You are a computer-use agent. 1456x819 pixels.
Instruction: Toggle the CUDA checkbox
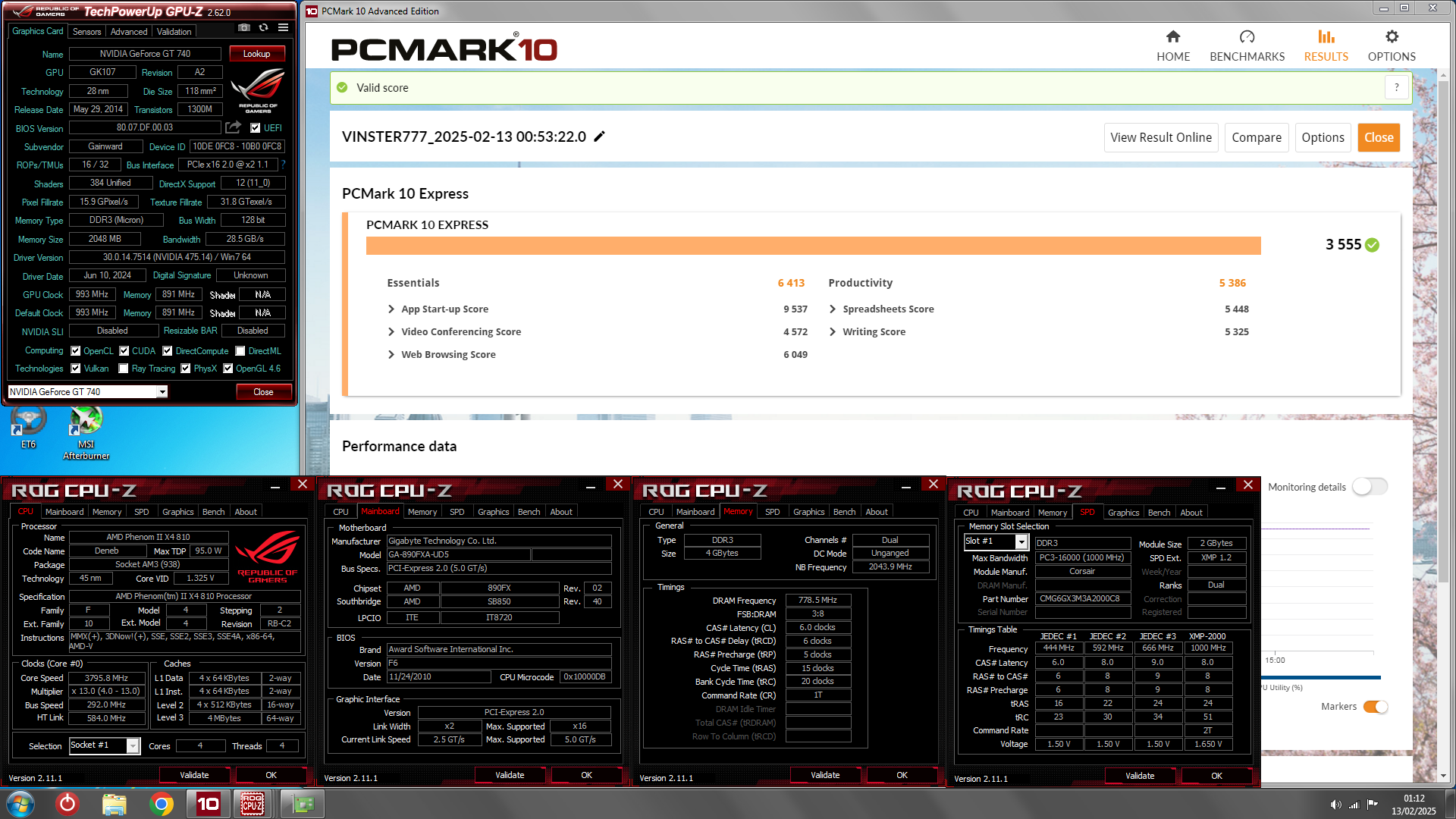pyautogui.click(x=124, y=351)
